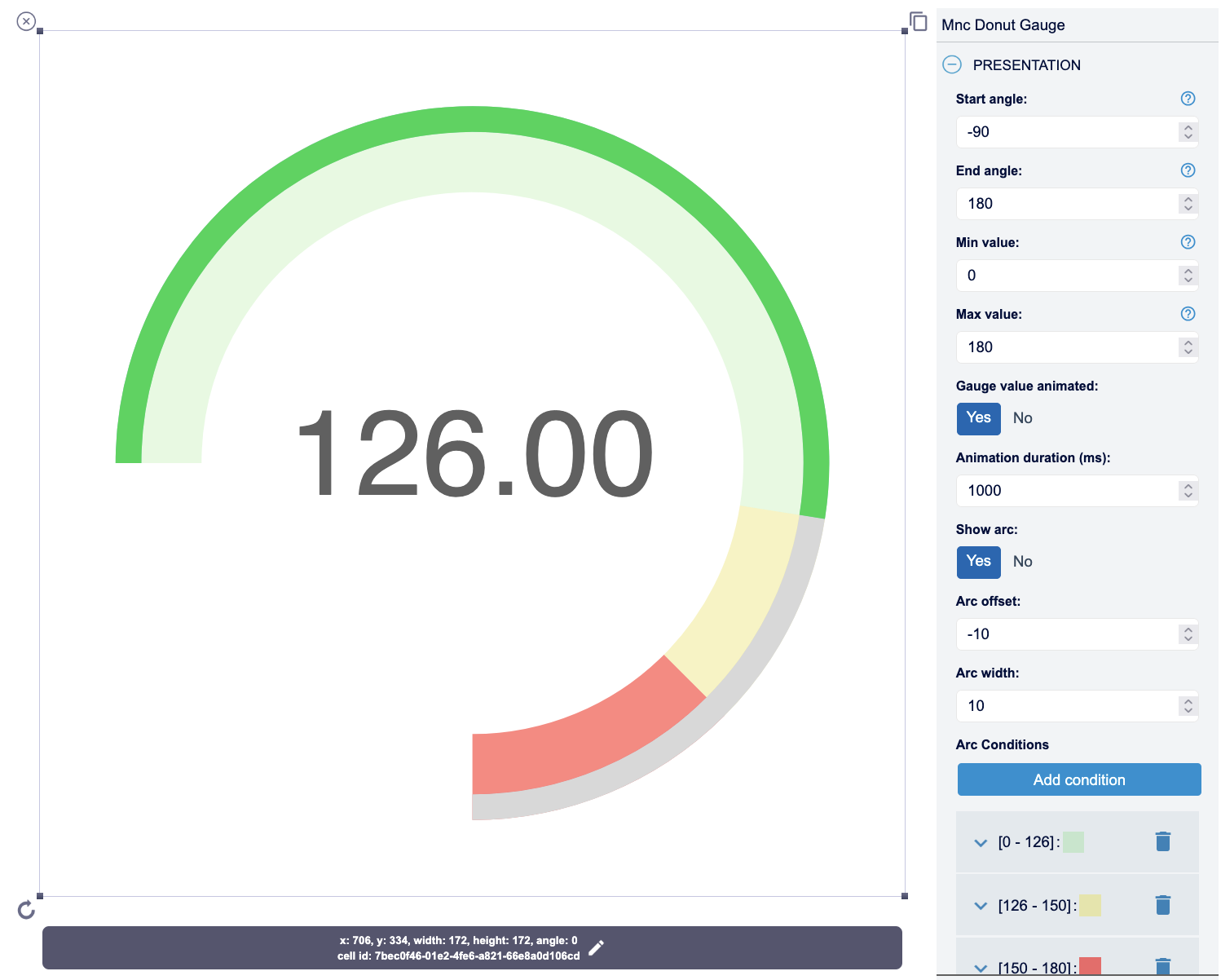Click the duplicate widget copy icon
Image resolution: width=1221 pixels, height=980 pixels.
(x=919, y=21)
